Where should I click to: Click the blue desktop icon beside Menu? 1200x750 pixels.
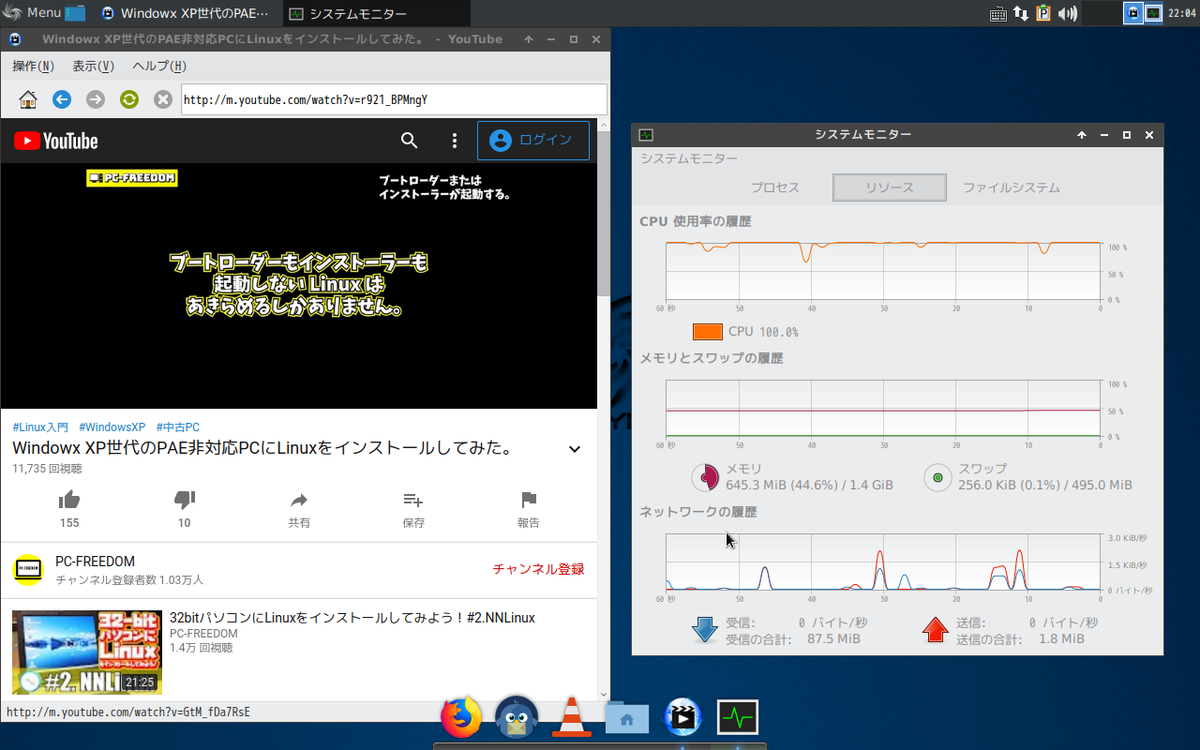click(x=76, y=13)
